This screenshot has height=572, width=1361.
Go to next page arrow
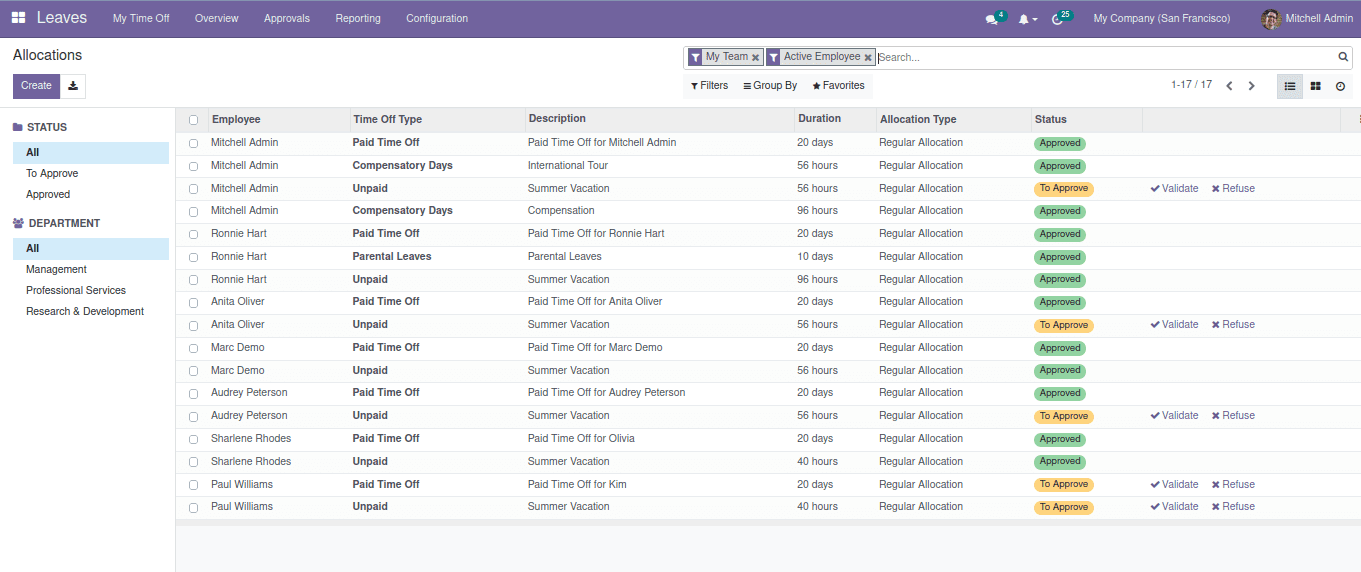point(1251,86)
